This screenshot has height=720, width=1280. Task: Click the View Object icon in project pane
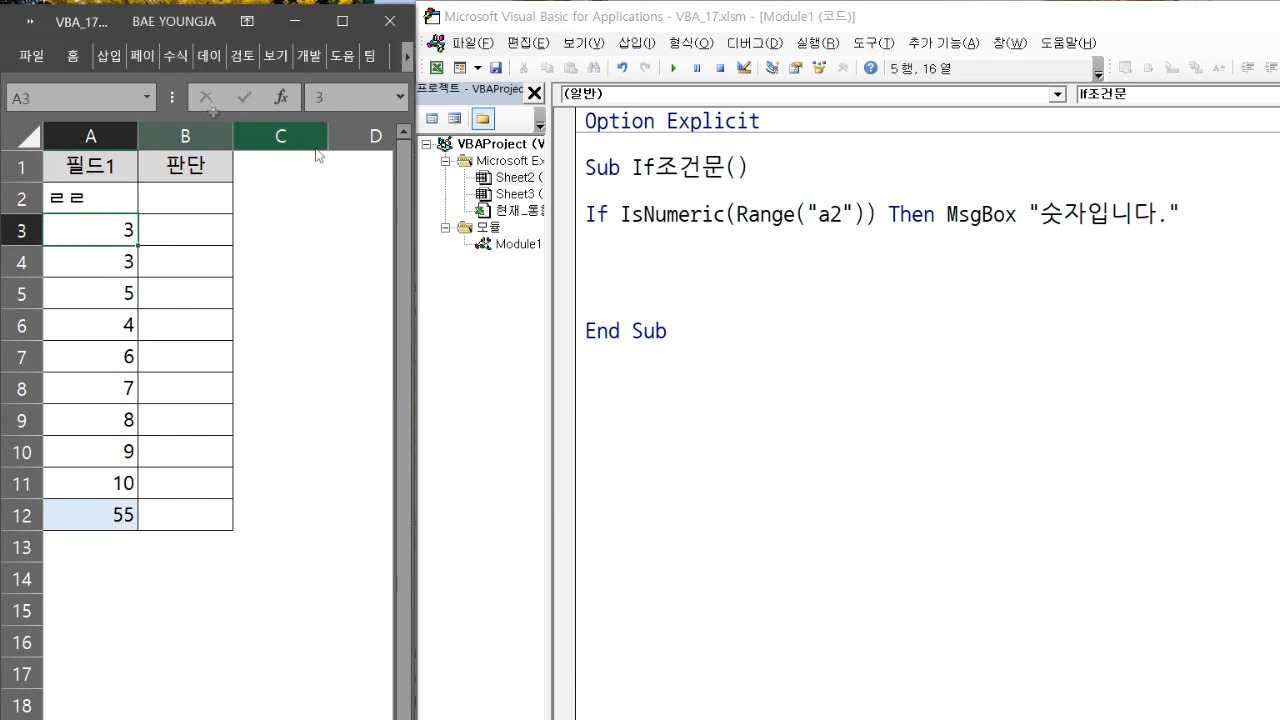(455, 119)
